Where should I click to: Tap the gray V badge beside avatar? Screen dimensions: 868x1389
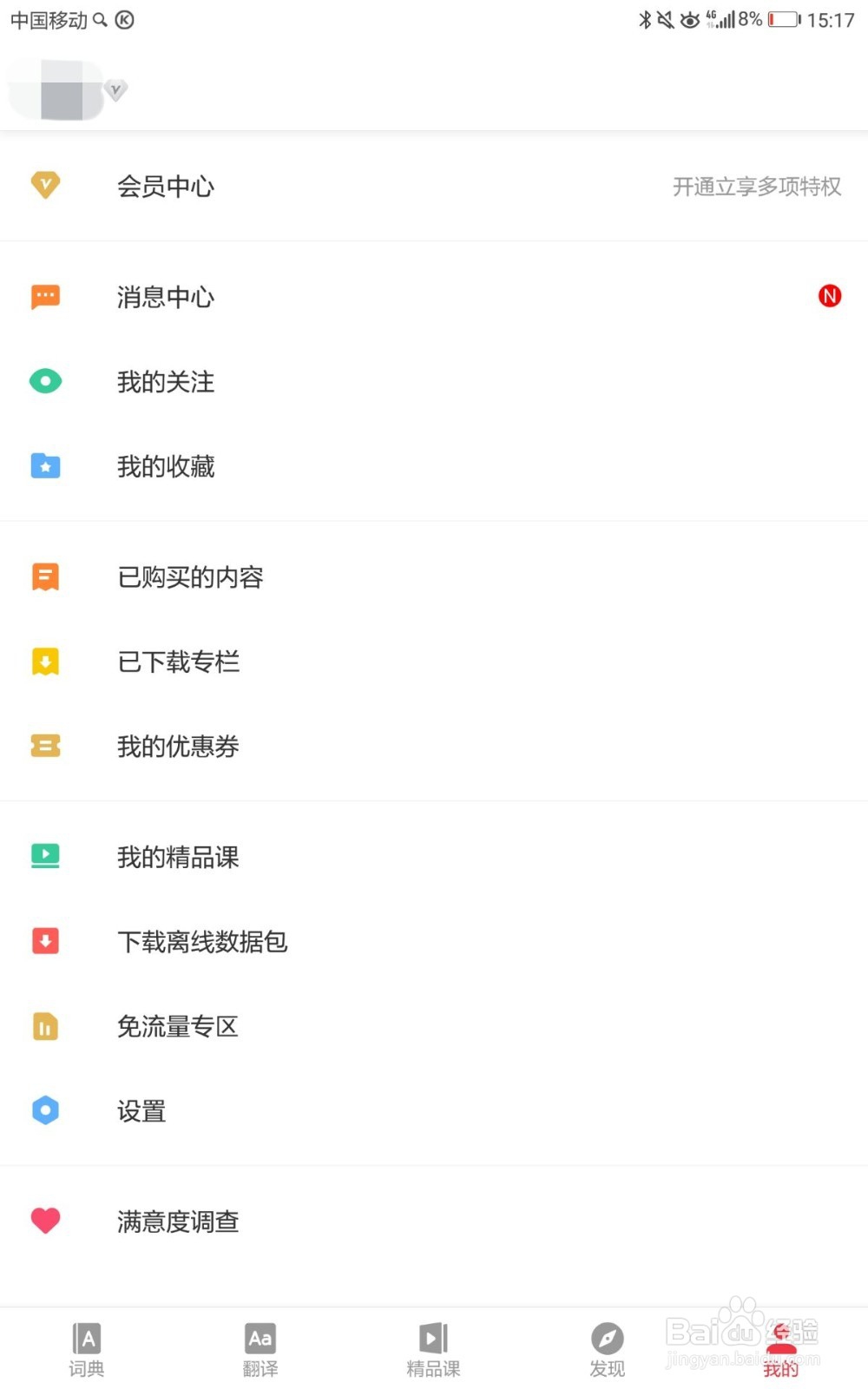[116, 89]
